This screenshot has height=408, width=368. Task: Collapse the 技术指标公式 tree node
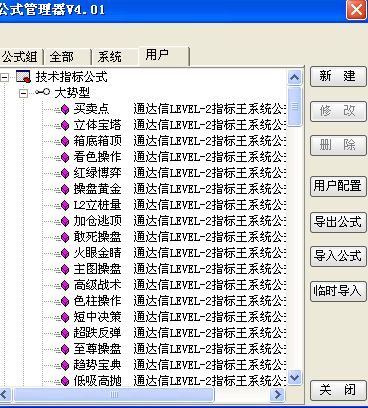pyautogui.click(x=4, y=78)
